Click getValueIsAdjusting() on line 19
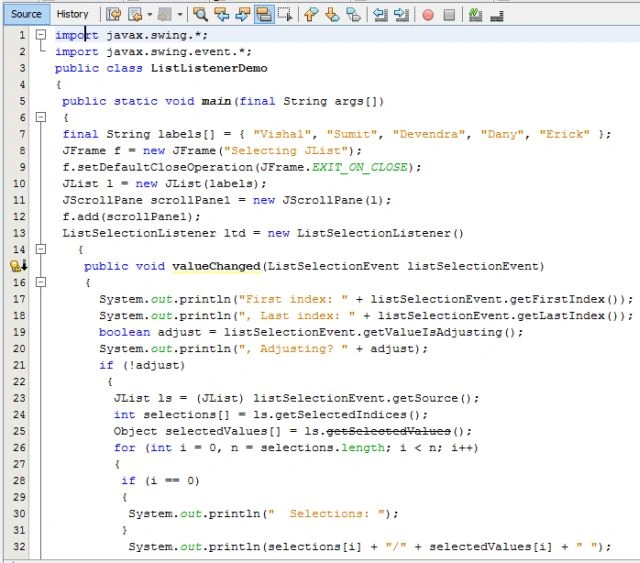The image size is (640, 563). 440,332
